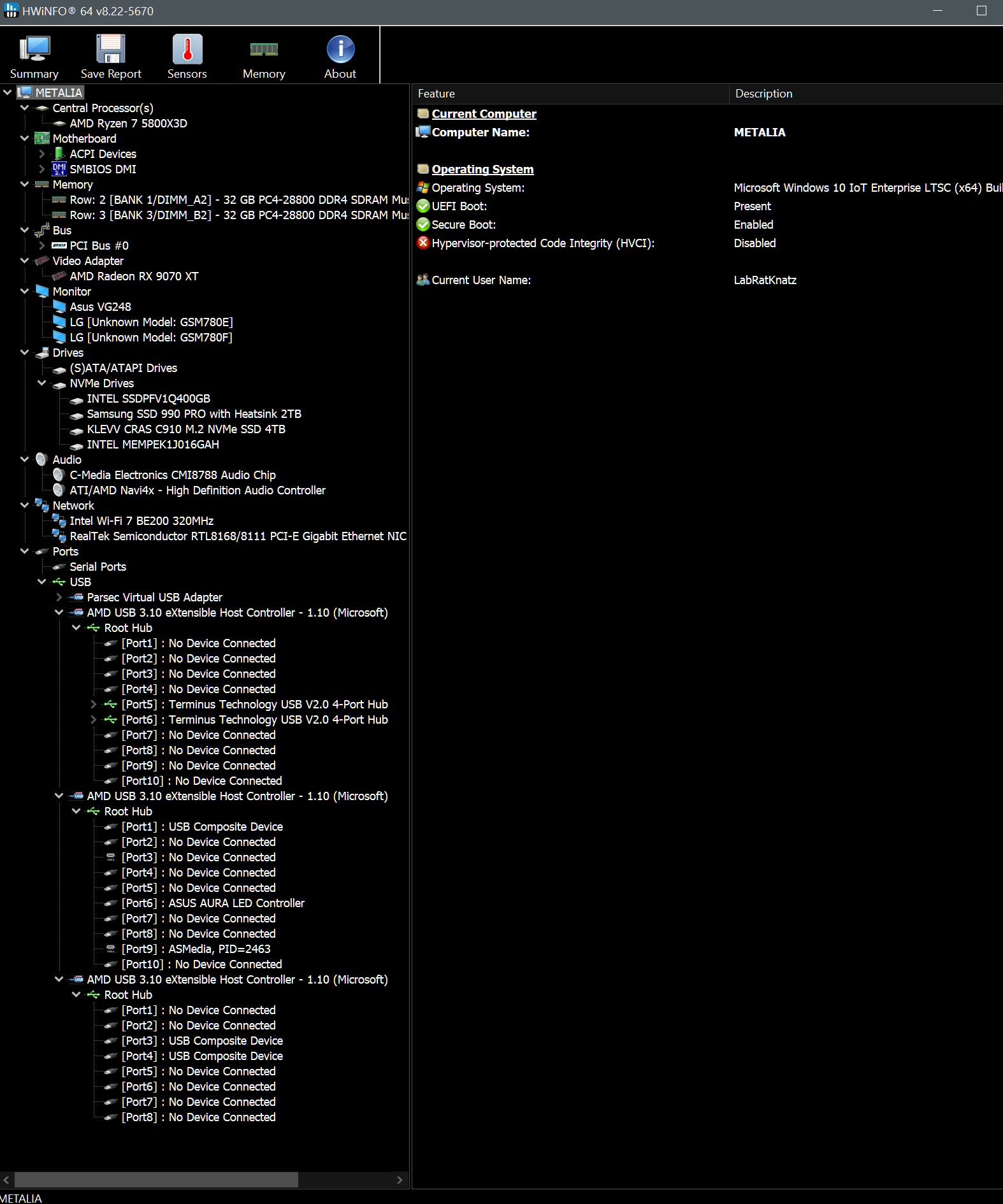The height and width of the screenshot is (1204, 1003).
Task: Click the LabRatKnatz user name value
Action: (765, 280)
